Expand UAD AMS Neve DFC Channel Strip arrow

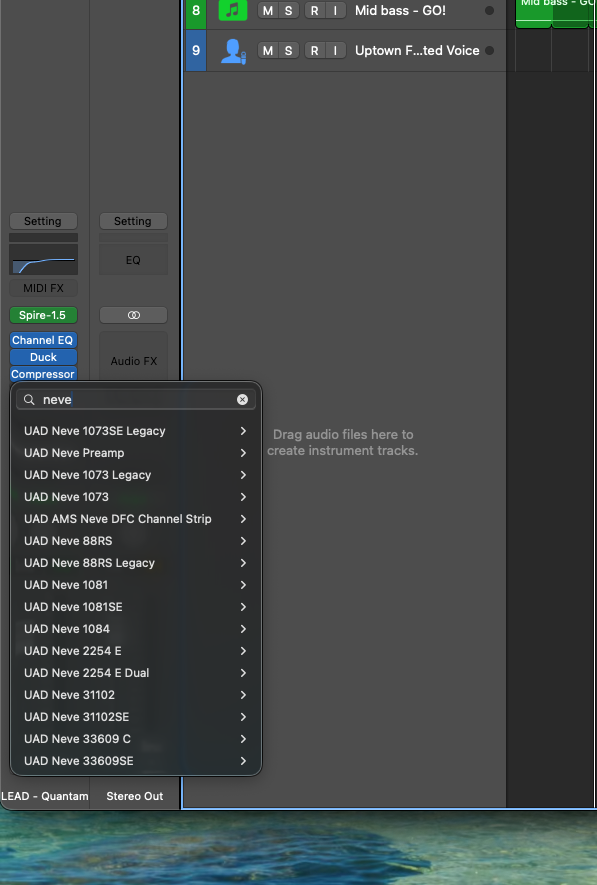[243, 519]
